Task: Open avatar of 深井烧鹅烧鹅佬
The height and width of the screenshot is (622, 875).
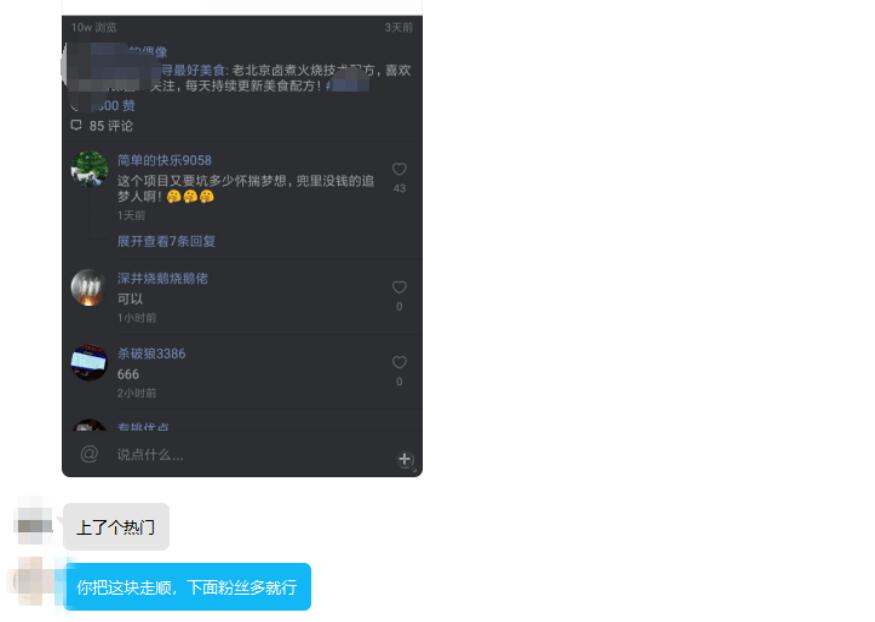Action: tap(89, 288)
